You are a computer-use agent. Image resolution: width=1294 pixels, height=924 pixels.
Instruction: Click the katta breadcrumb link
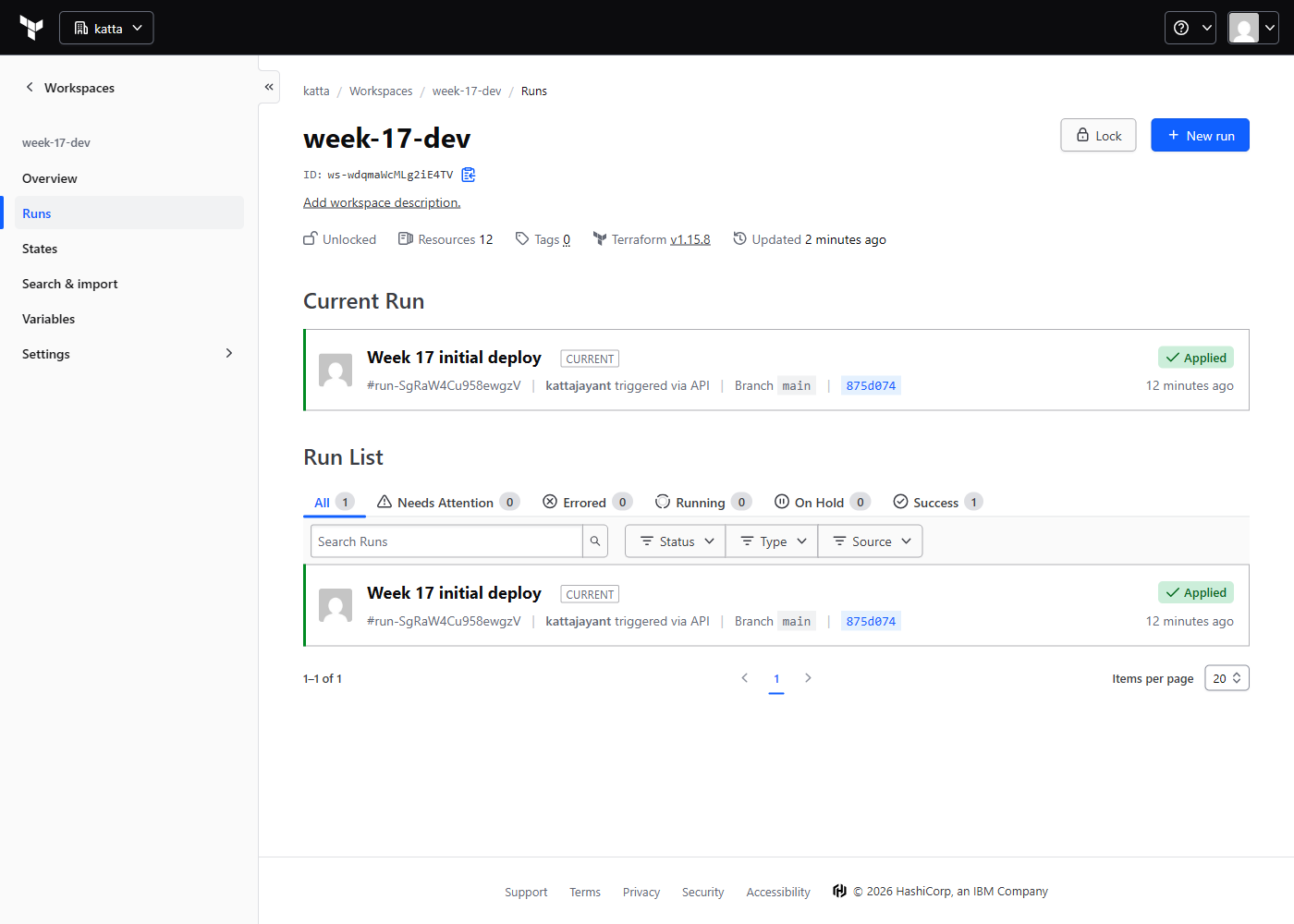(316, 91)
